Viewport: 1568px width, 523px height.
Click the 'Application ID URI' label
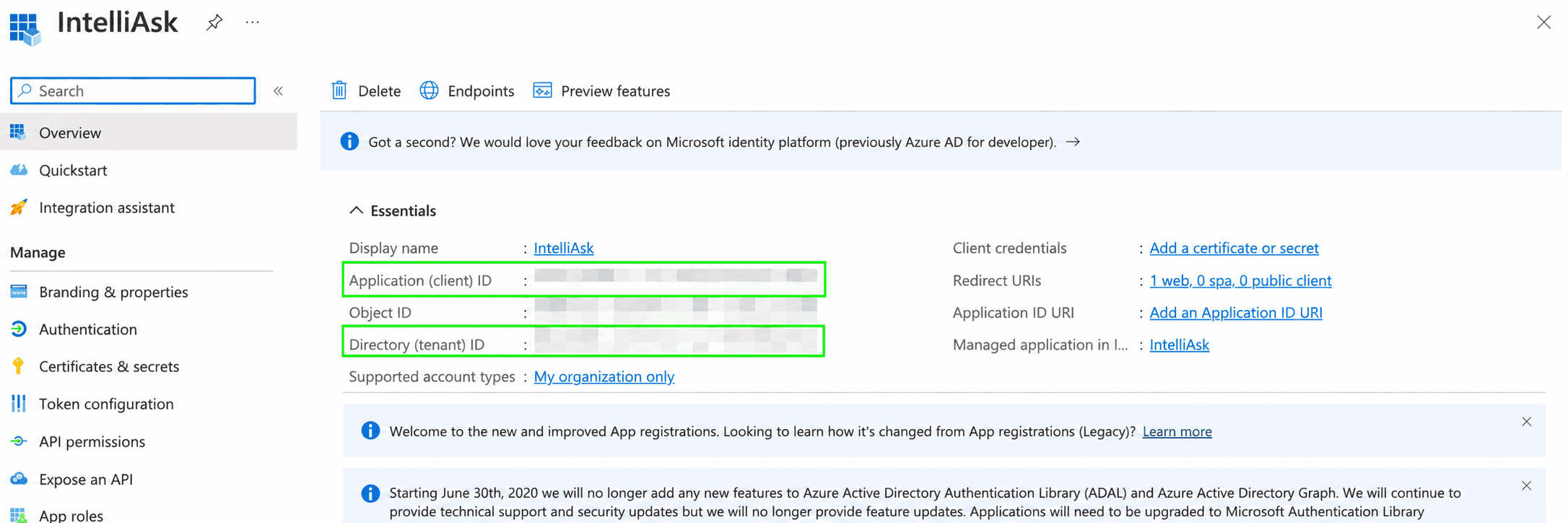1013,312
